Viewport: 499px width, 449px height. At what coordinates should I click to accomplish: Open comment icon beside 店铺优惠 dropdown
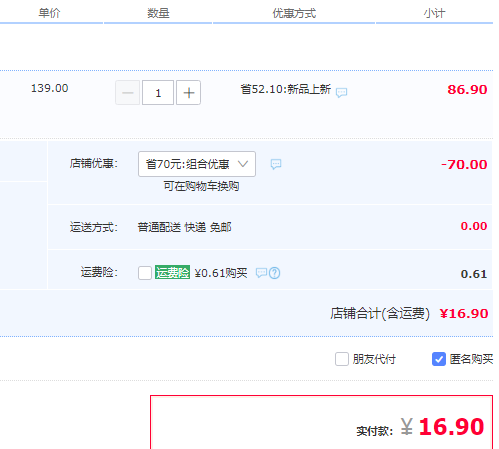click(x=276, y=164)
